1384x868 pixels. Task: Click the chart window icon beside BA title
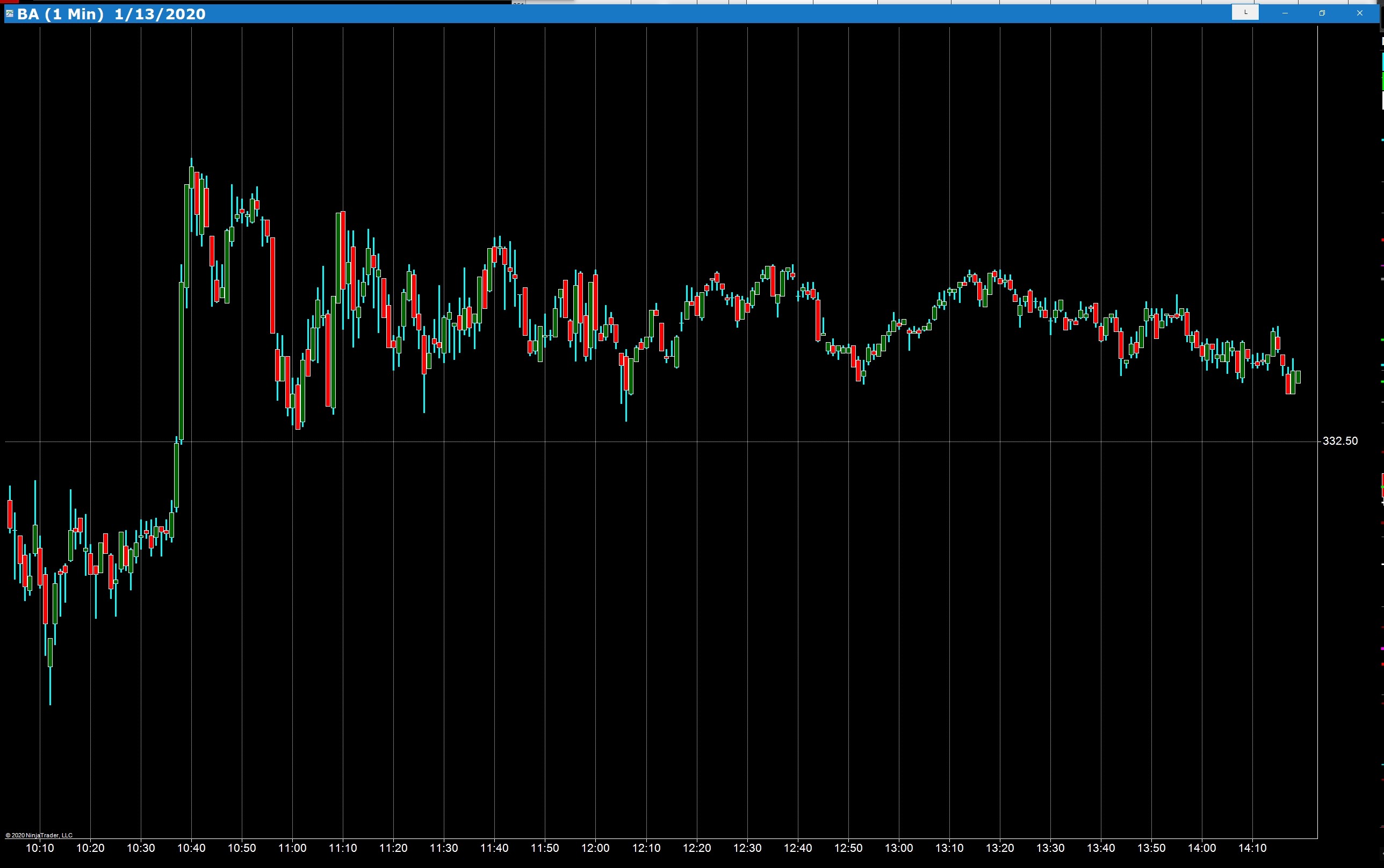(x=9, y=13)
